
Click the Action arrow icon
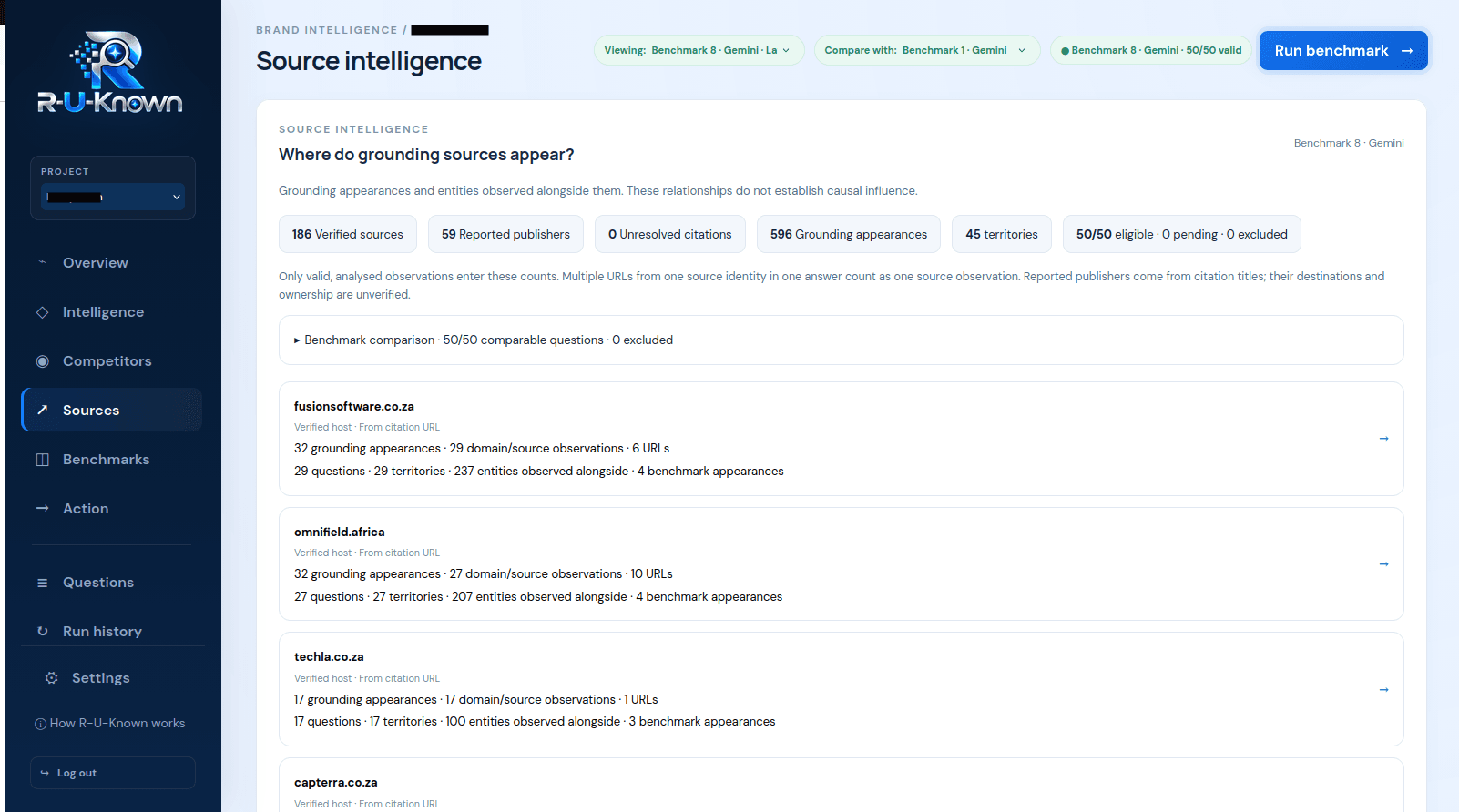[x=42, y=508]
